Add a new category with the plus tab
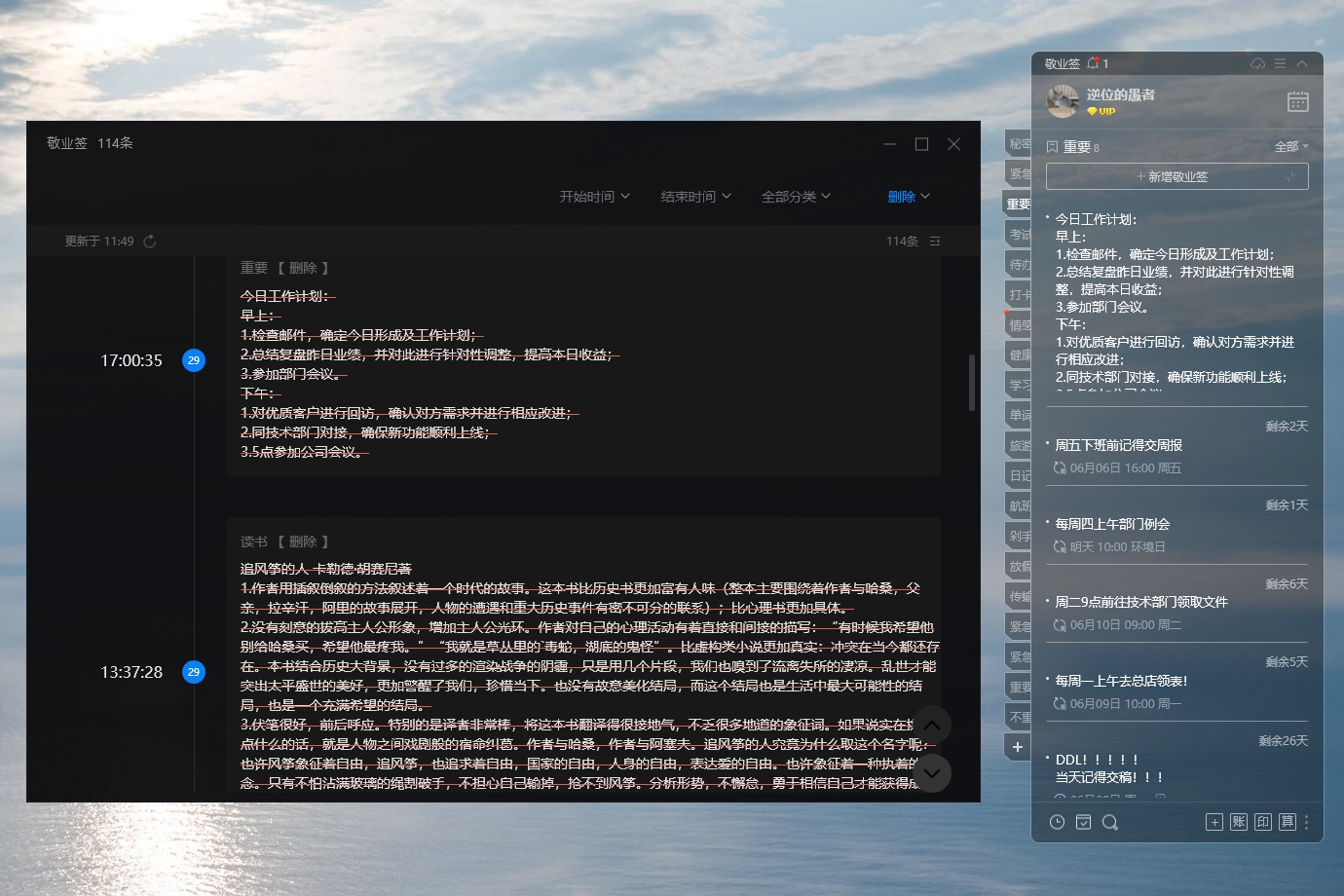This screenshot has height=896, width=1344. 1018,747
